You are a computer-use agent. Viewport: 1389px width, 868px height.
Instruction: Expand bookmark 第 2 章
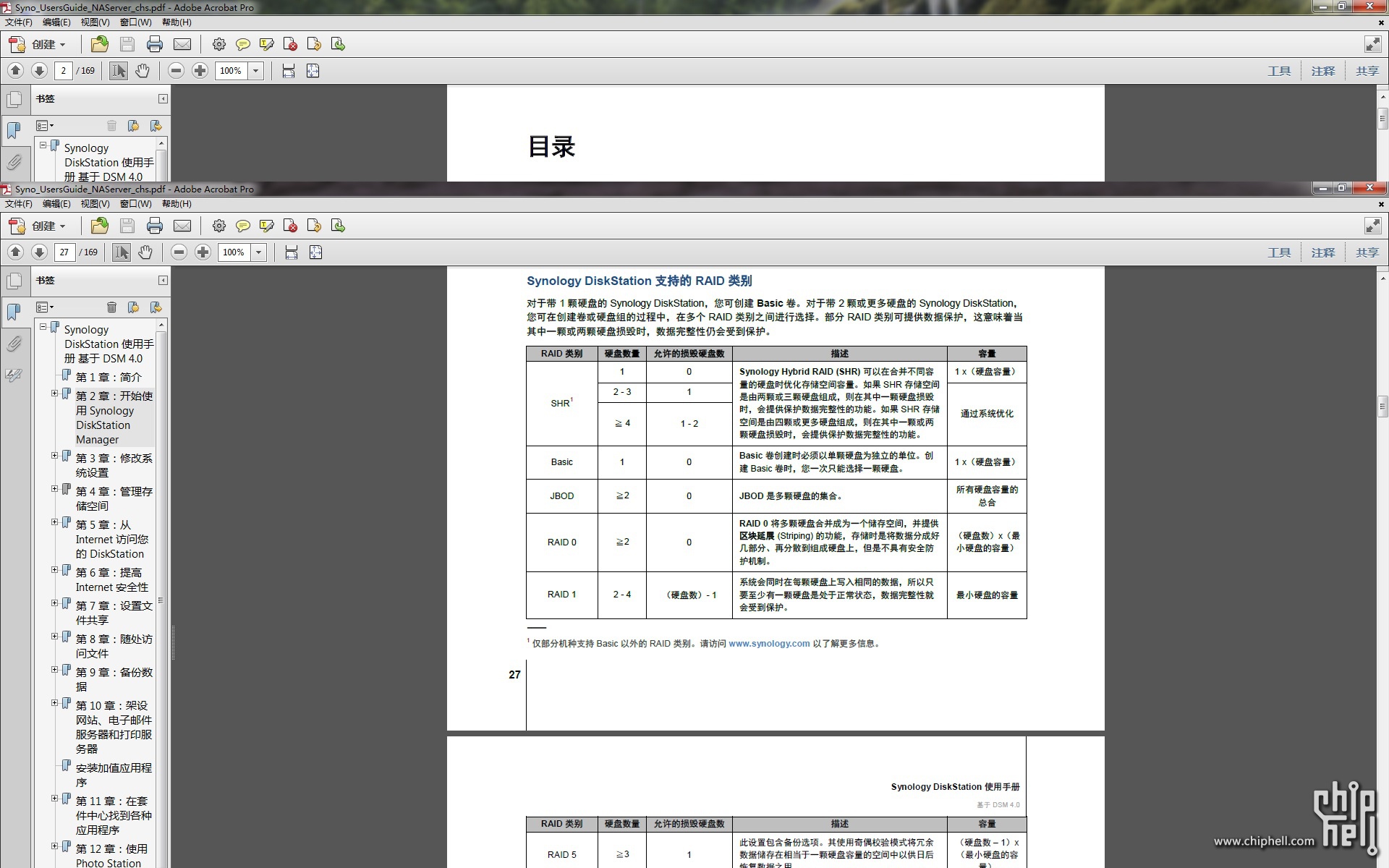point(54,393)
